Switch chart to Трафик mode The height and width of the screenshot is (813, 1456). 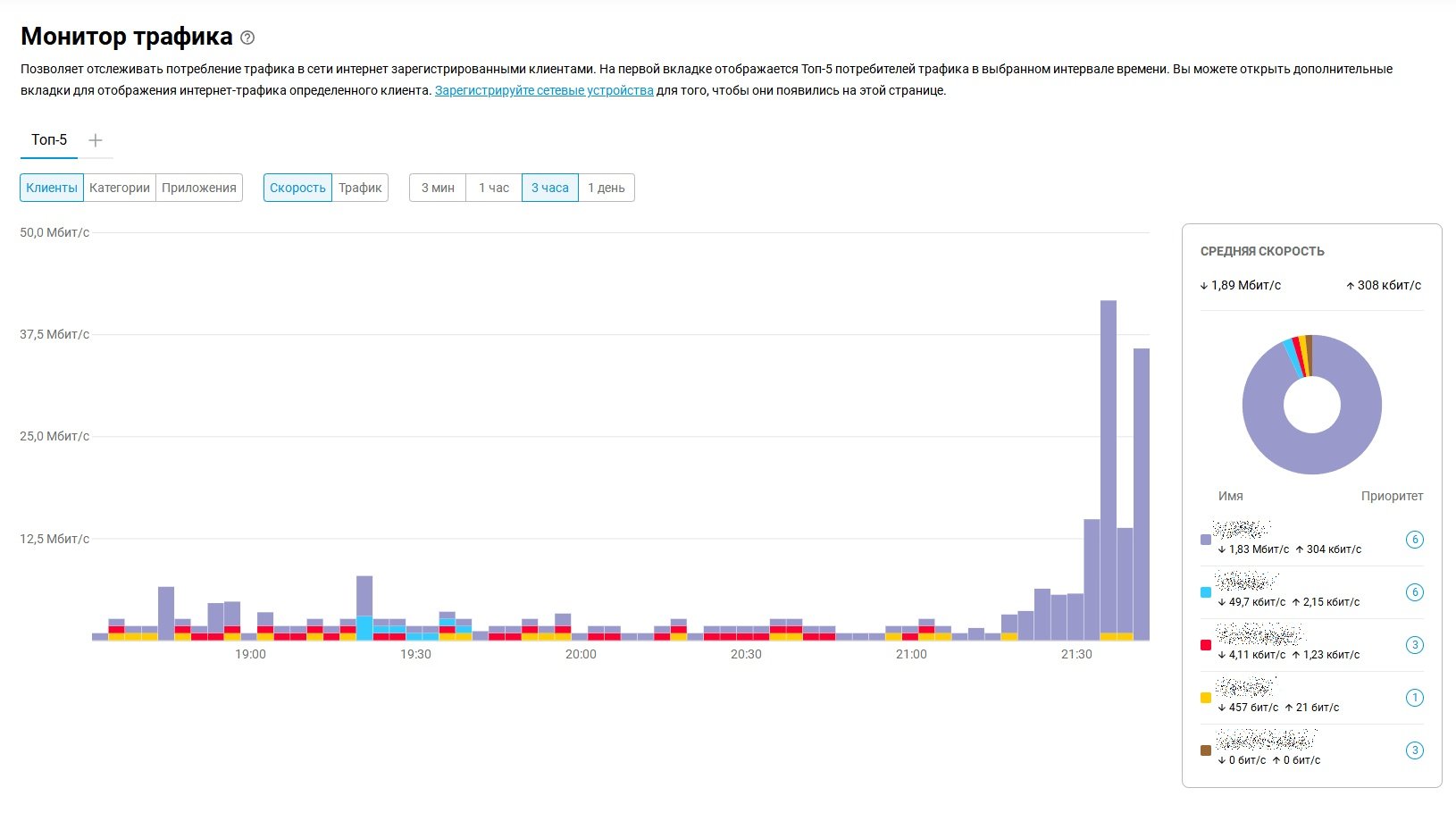tap(360, 188)
